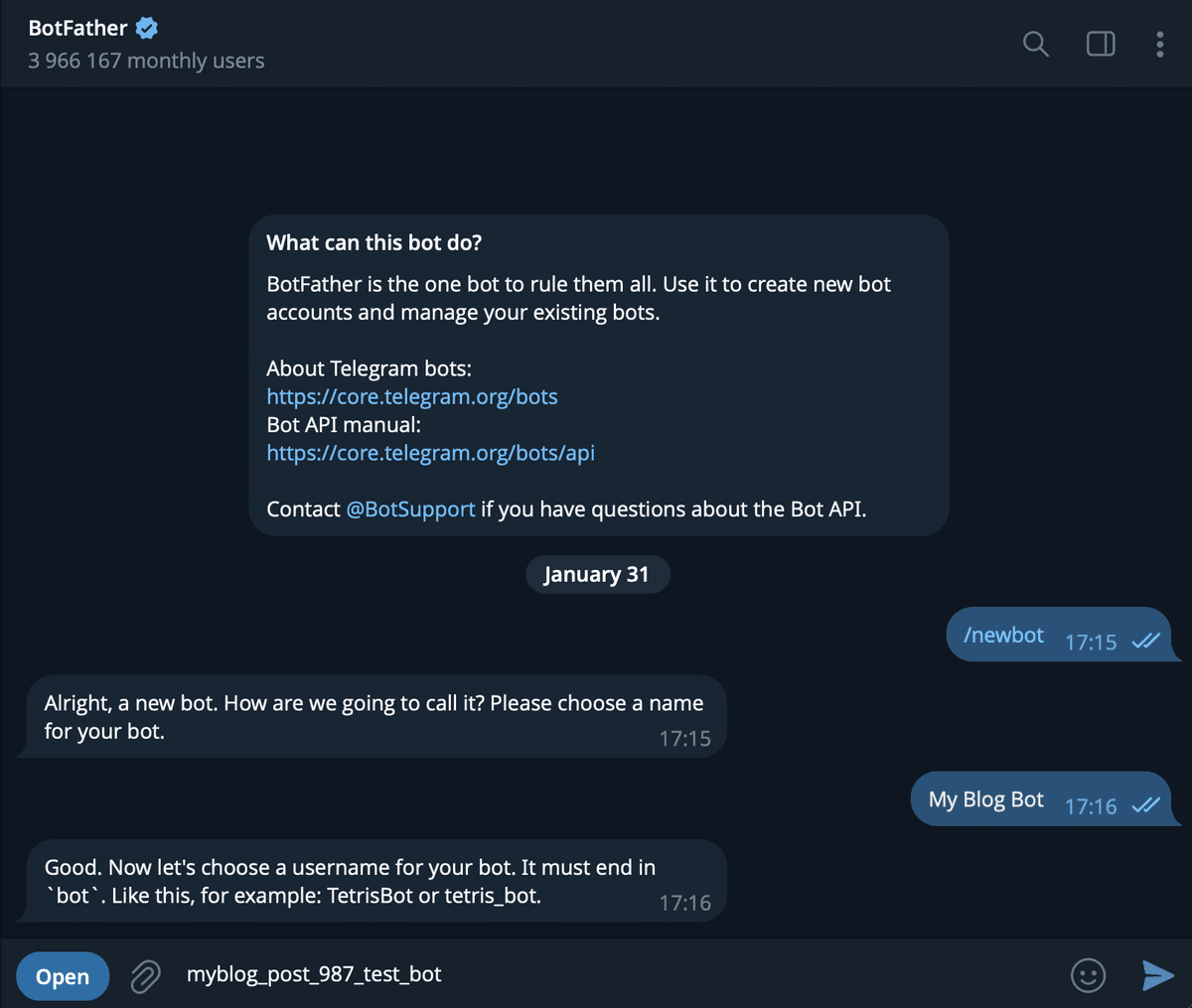Open the https://core.telegram.org/bots link
This screenshot has width=1192, height=1008.
click(x=412, y=396)
